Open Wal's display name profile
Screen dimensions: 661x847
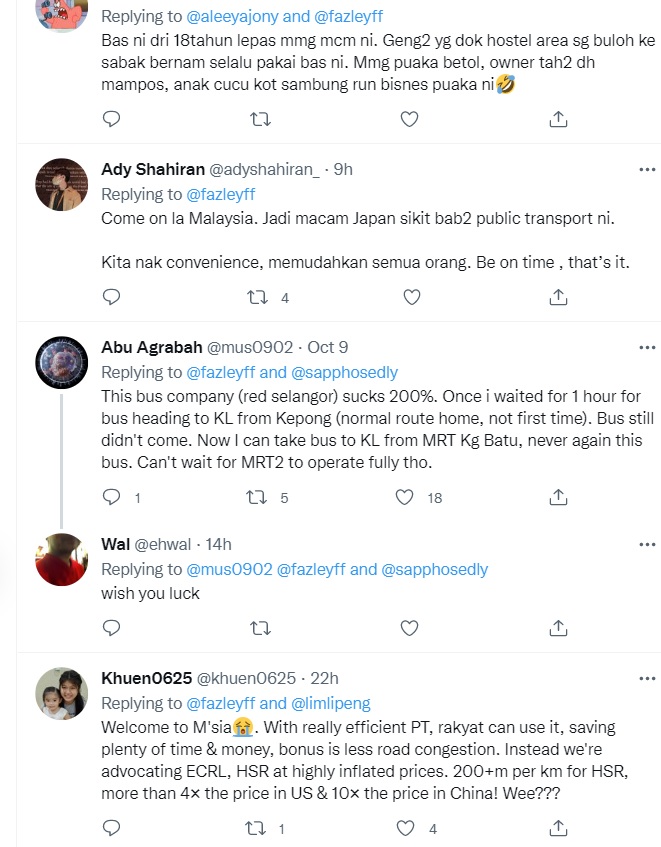pyautogui.click(x=115, y=544)
